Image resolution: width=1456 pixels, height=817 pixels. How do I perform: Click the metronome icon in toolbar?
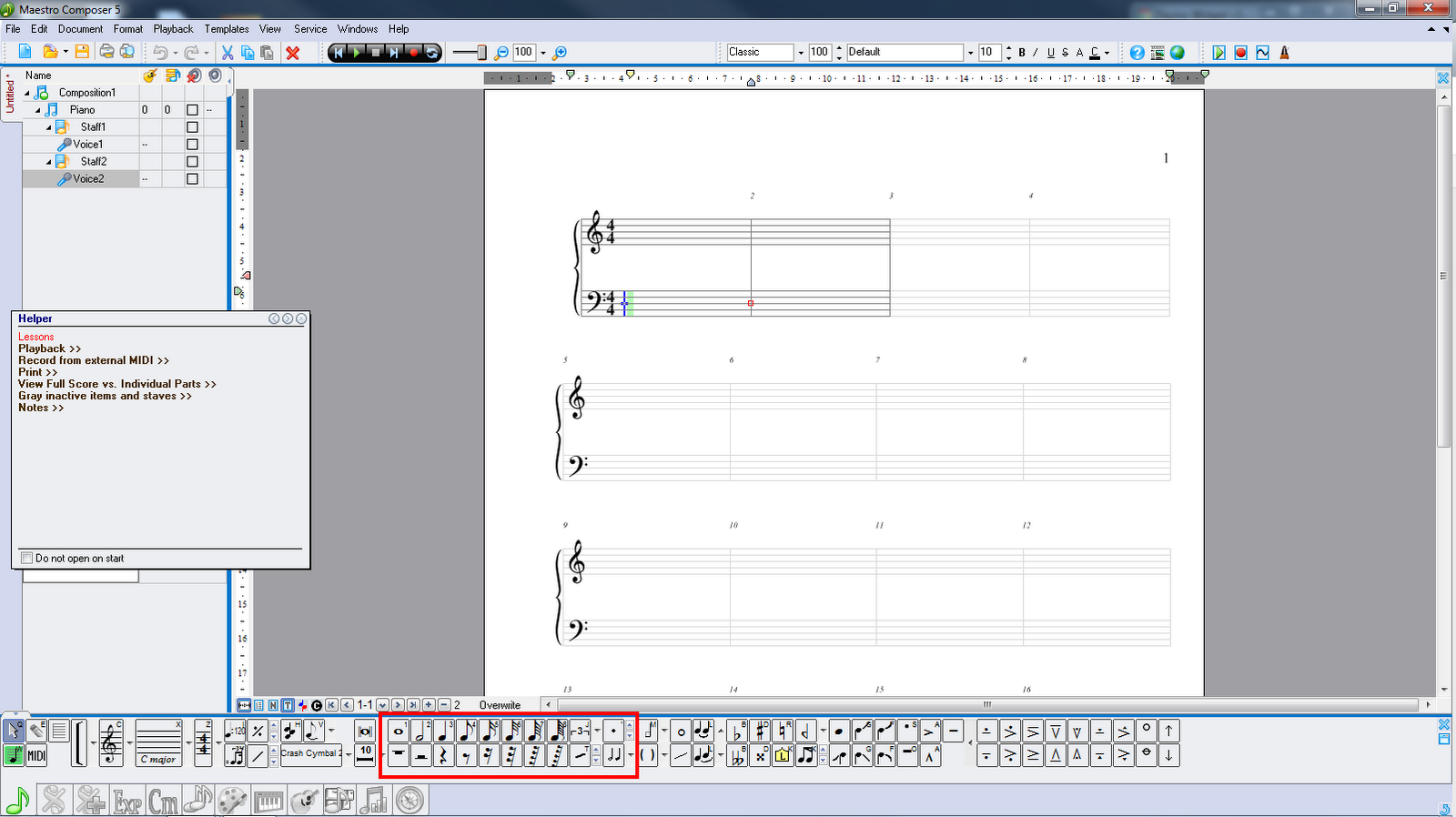pyautogui.click(x=1284, y=53)
